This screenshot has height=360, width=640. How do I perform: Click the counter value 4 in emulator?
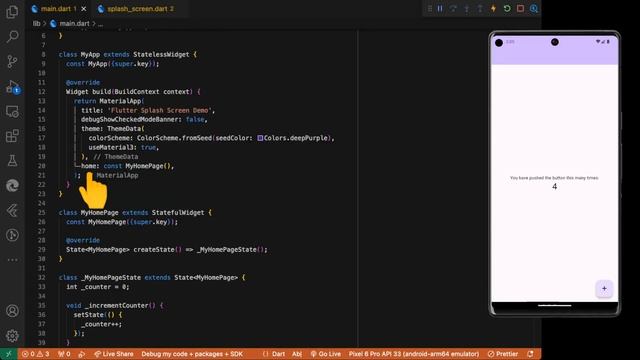point(554,187)
